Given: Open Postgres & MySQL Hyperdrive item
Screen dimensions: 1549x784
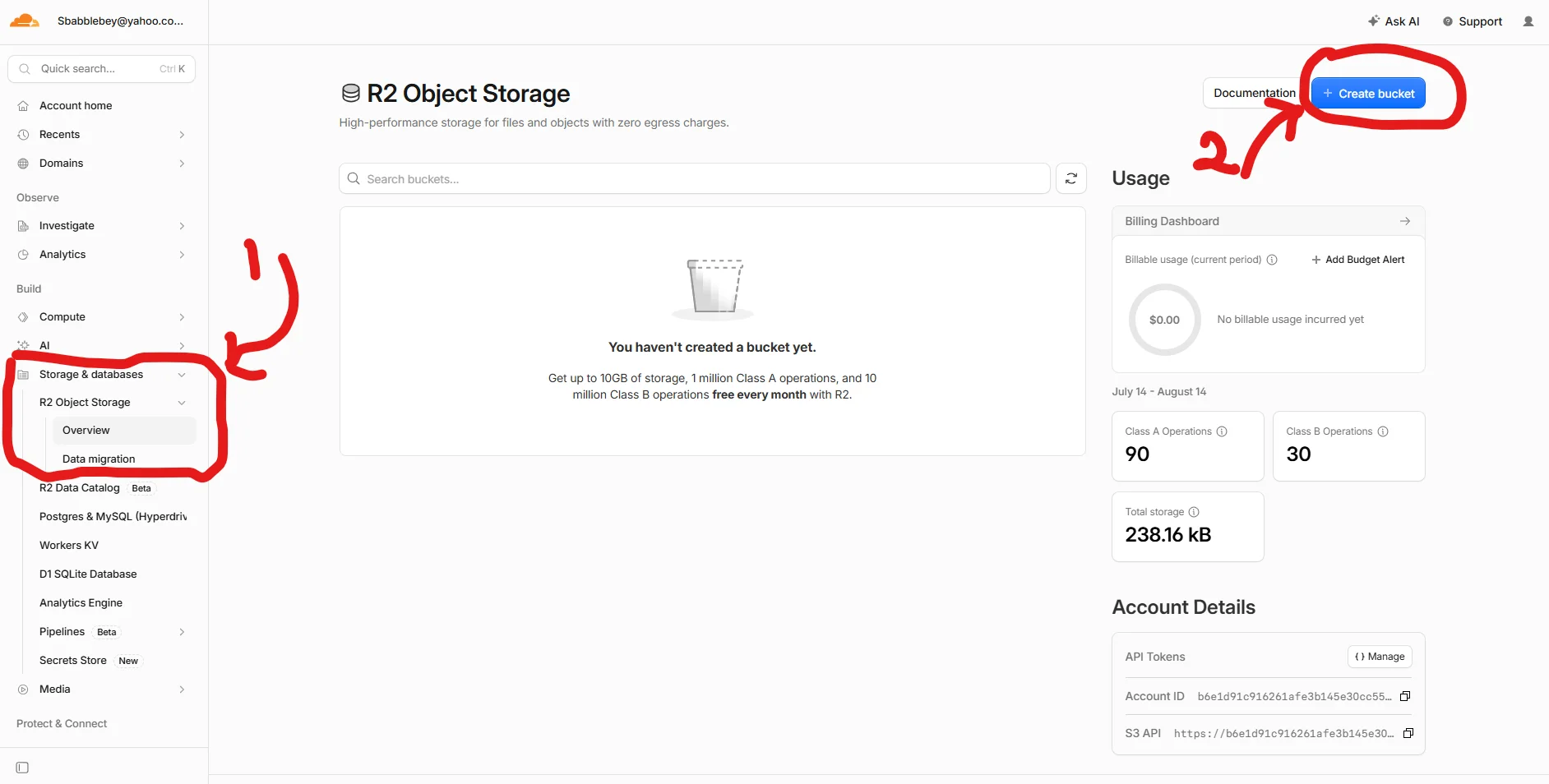Looking at the screenshot, I should click(113, 517).
